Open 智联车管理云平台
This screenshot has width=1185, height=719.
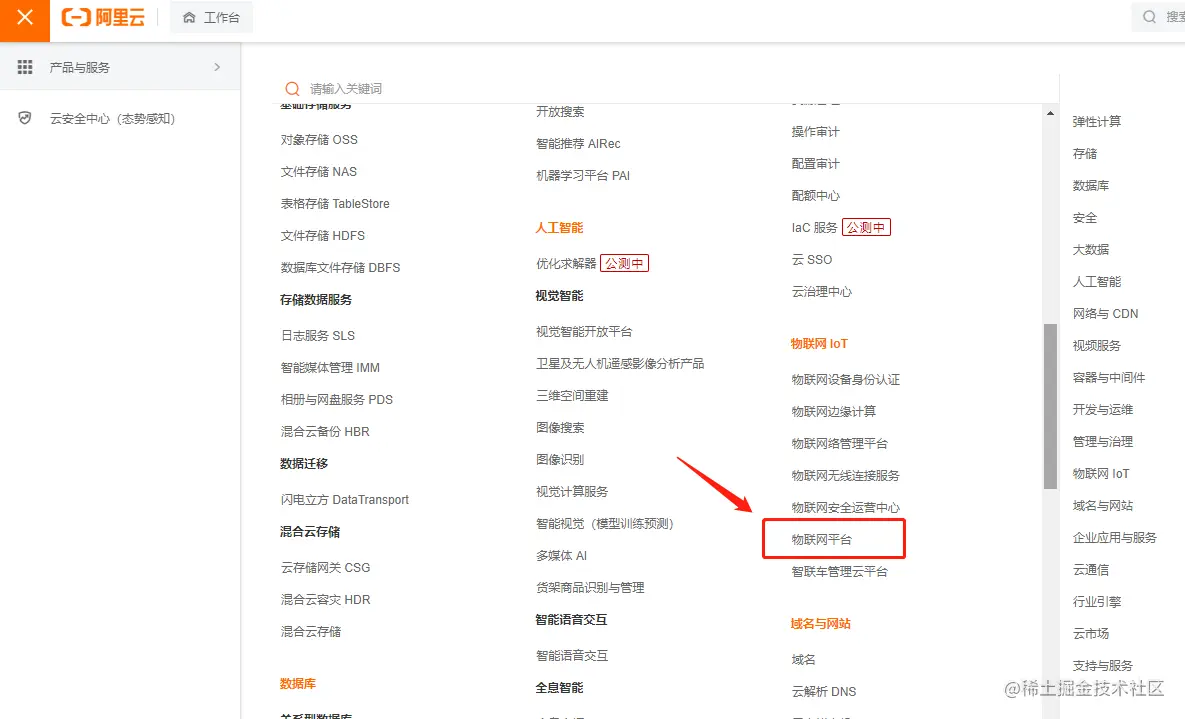840,572
